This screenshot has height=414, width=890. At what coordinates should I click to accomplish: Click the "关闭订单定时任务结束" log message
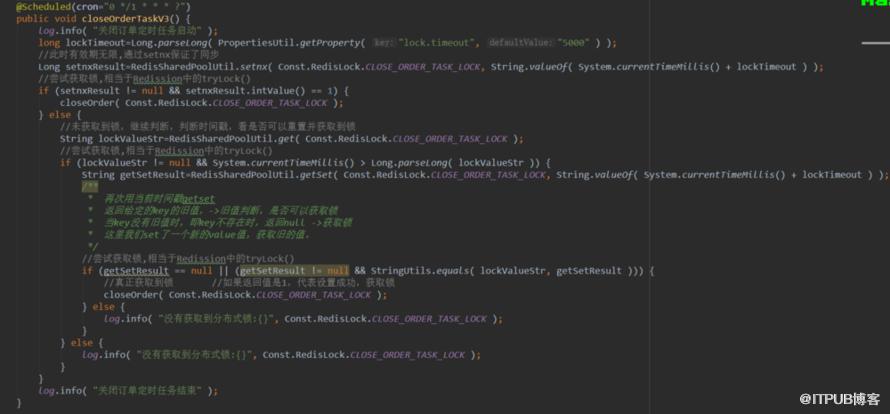click(146, 391)
